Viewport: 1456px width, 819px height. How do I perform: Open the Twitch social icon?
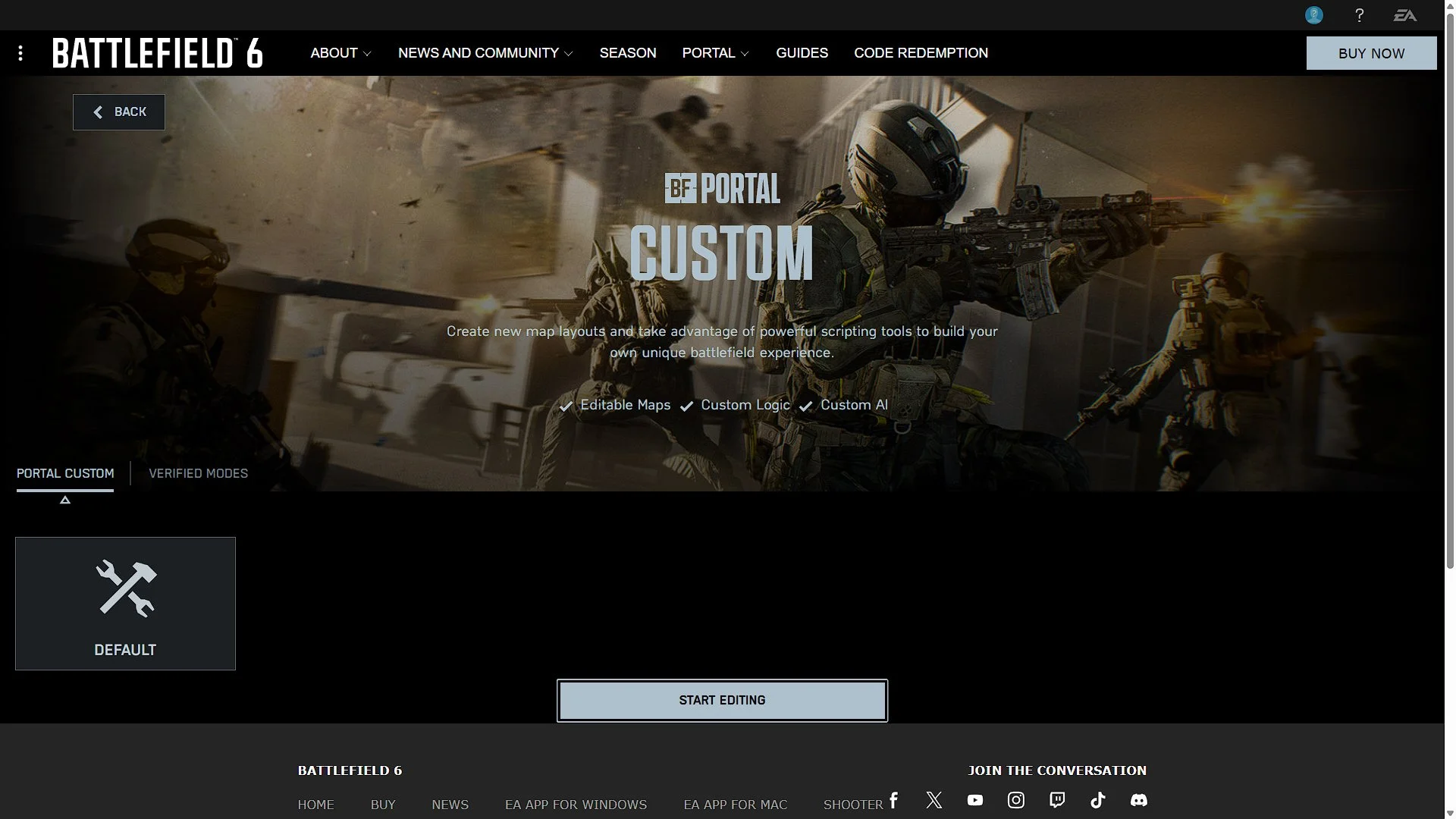click(1057, 800)
